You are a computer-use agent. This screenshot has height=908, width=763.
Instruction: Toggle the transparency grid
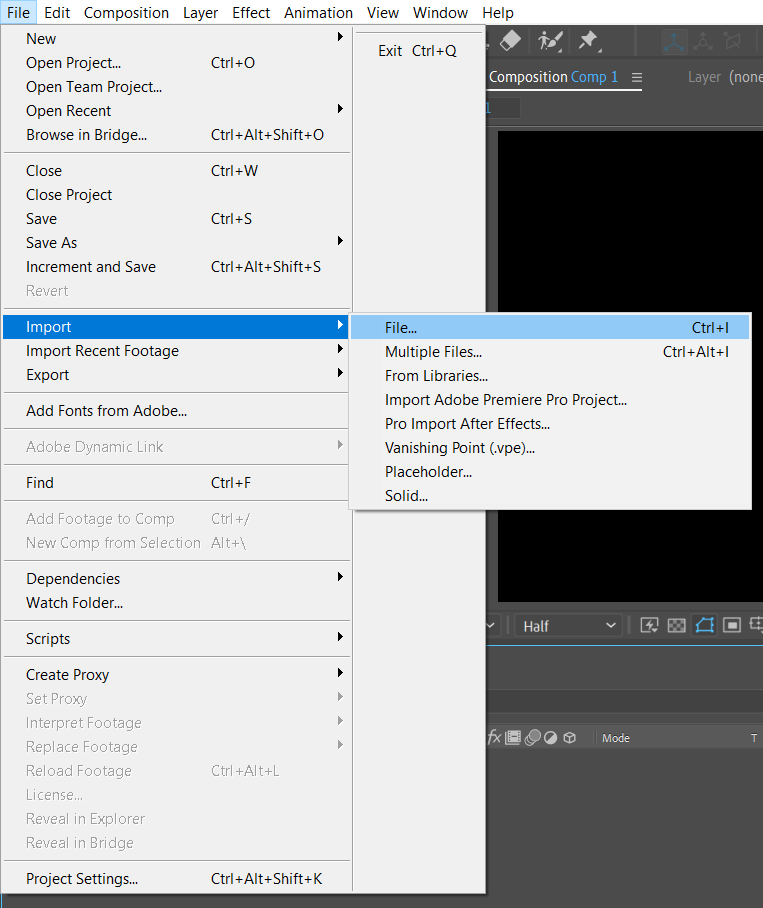[676, 625]
